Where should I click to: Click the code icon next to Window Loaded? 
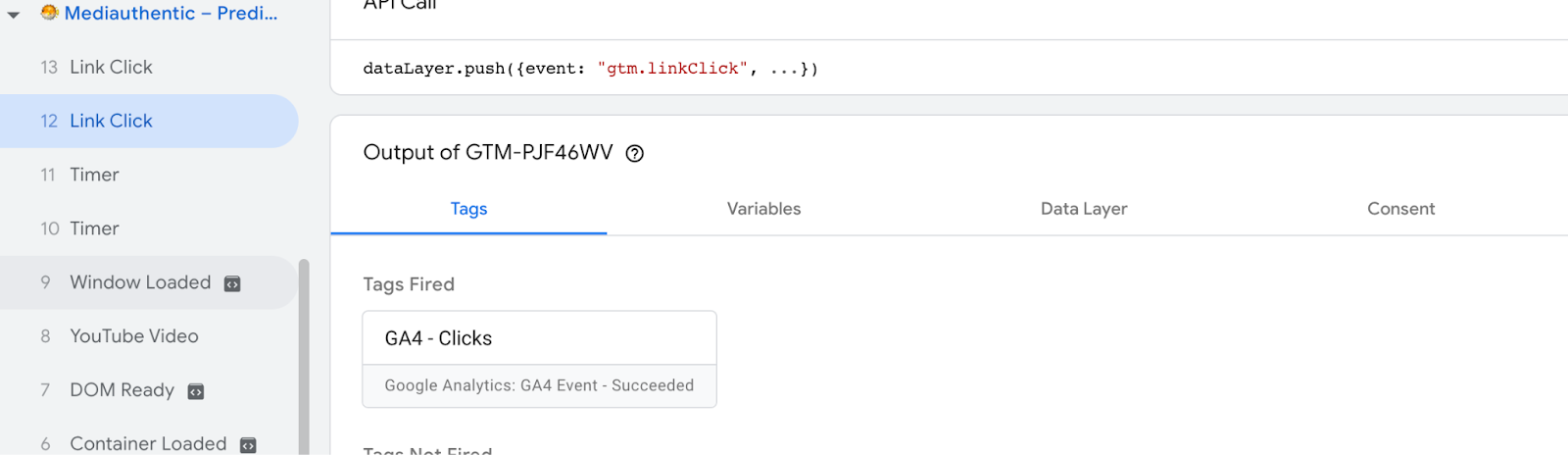(x=232, y=284)
